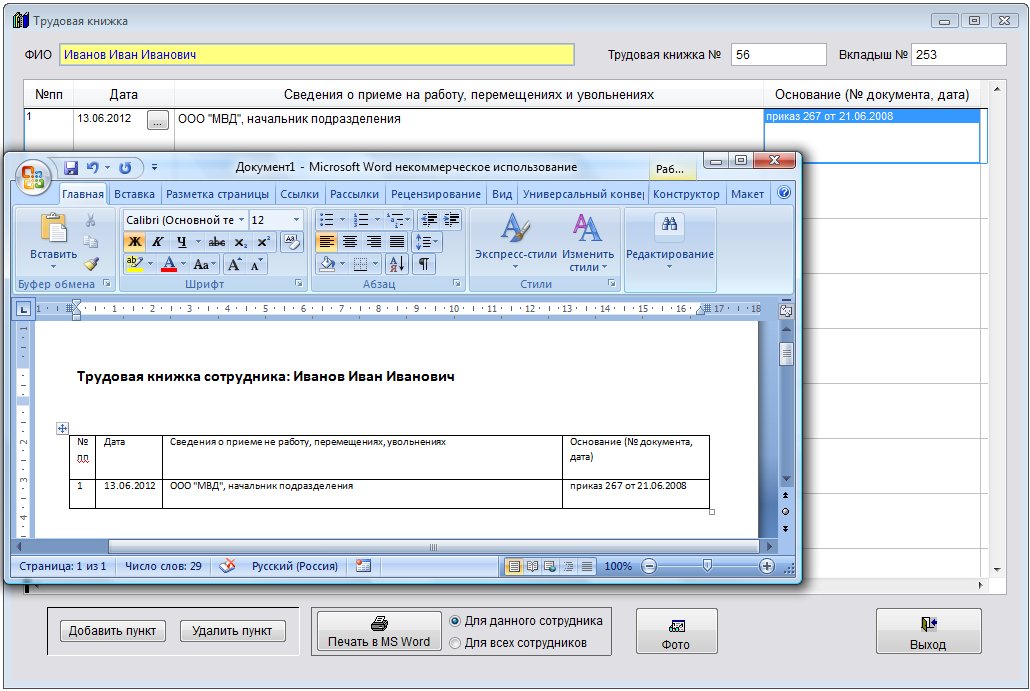Switch to the Ссылки tab

299,194
